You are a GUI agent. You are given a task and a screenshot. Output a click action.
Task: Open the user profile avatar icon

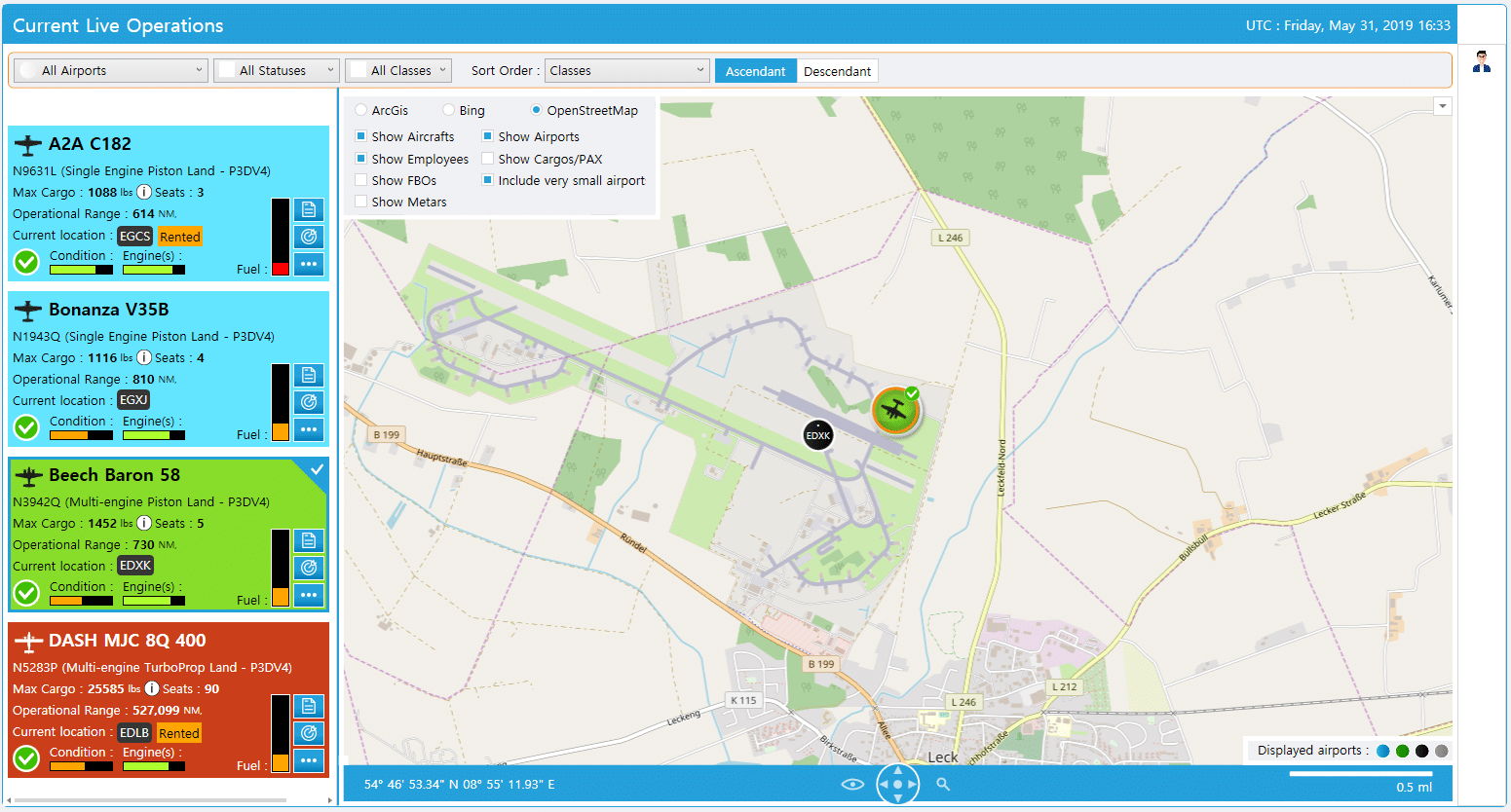(x=1482, y=62)
